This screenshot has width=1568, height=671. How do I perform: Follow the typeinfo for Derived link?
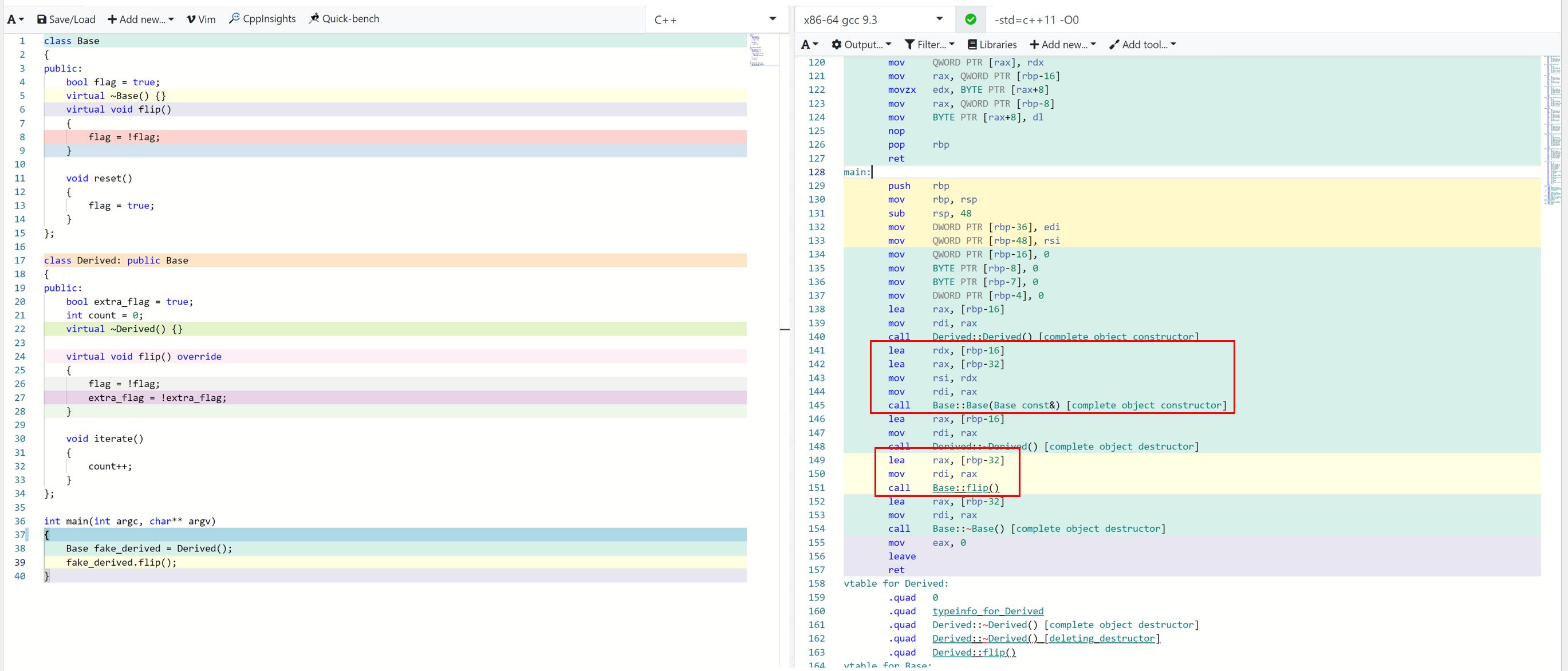(987, 611)
